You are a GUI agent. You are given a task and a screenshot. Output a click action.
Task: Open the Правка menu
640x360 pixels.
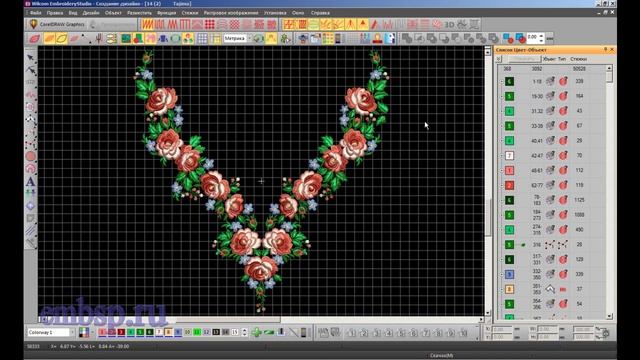(55, 13)
